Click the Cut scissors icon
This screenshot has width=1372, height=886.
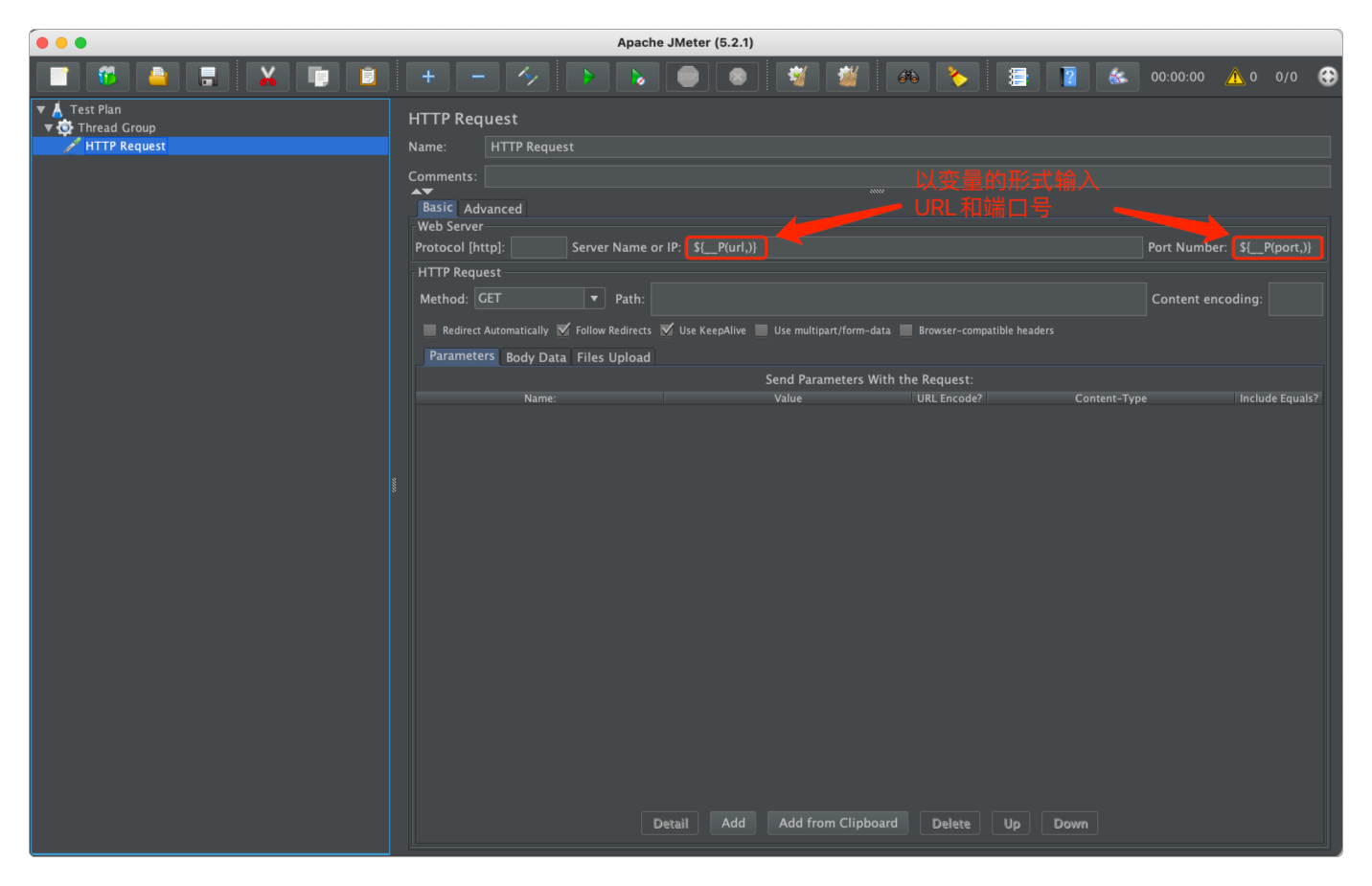coord(267,77)
